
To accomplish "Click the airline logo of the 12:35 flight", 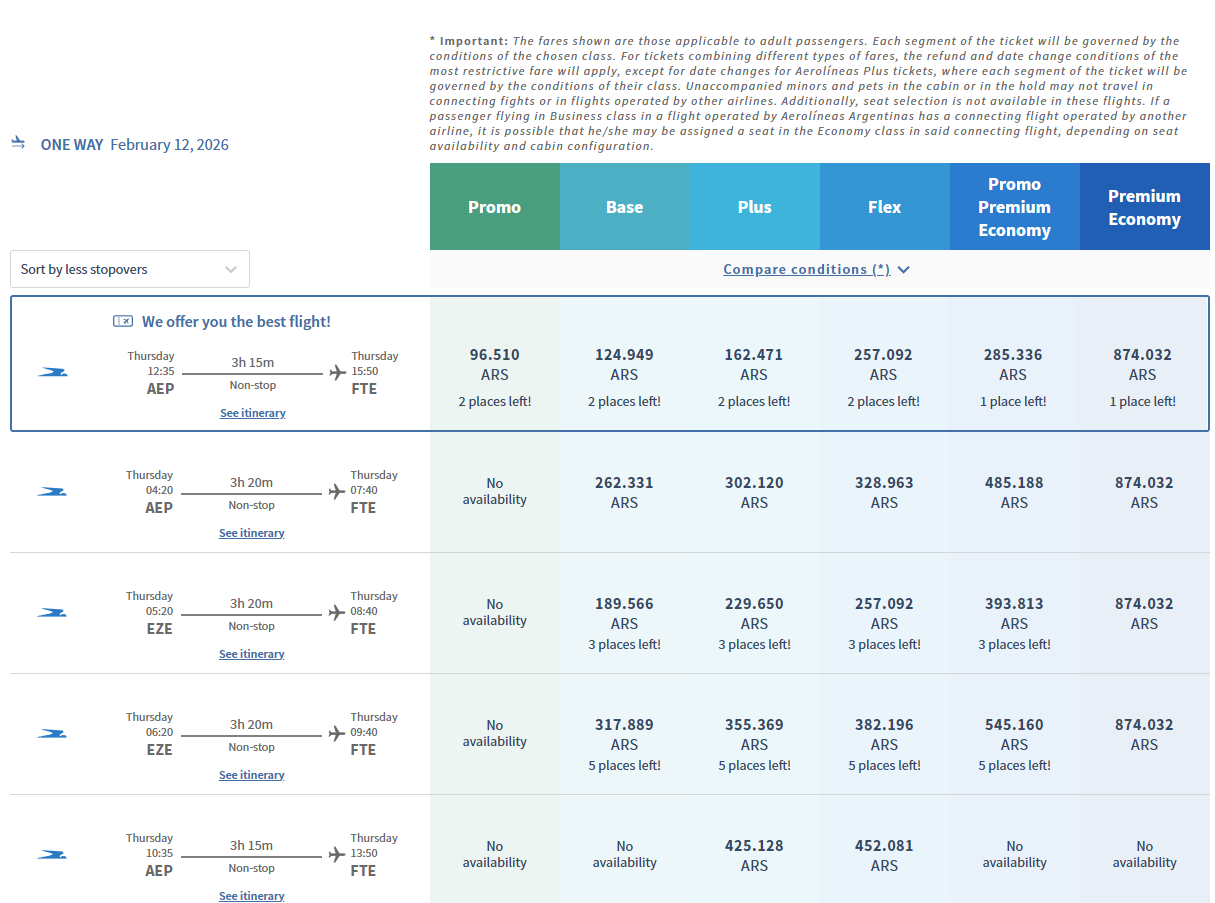I will (52, 372).
